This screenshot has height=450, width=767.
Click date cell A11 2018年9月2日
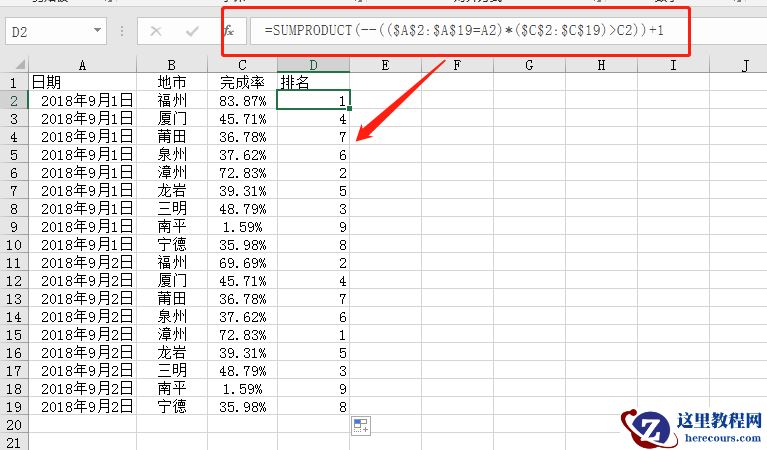(82, 263)
